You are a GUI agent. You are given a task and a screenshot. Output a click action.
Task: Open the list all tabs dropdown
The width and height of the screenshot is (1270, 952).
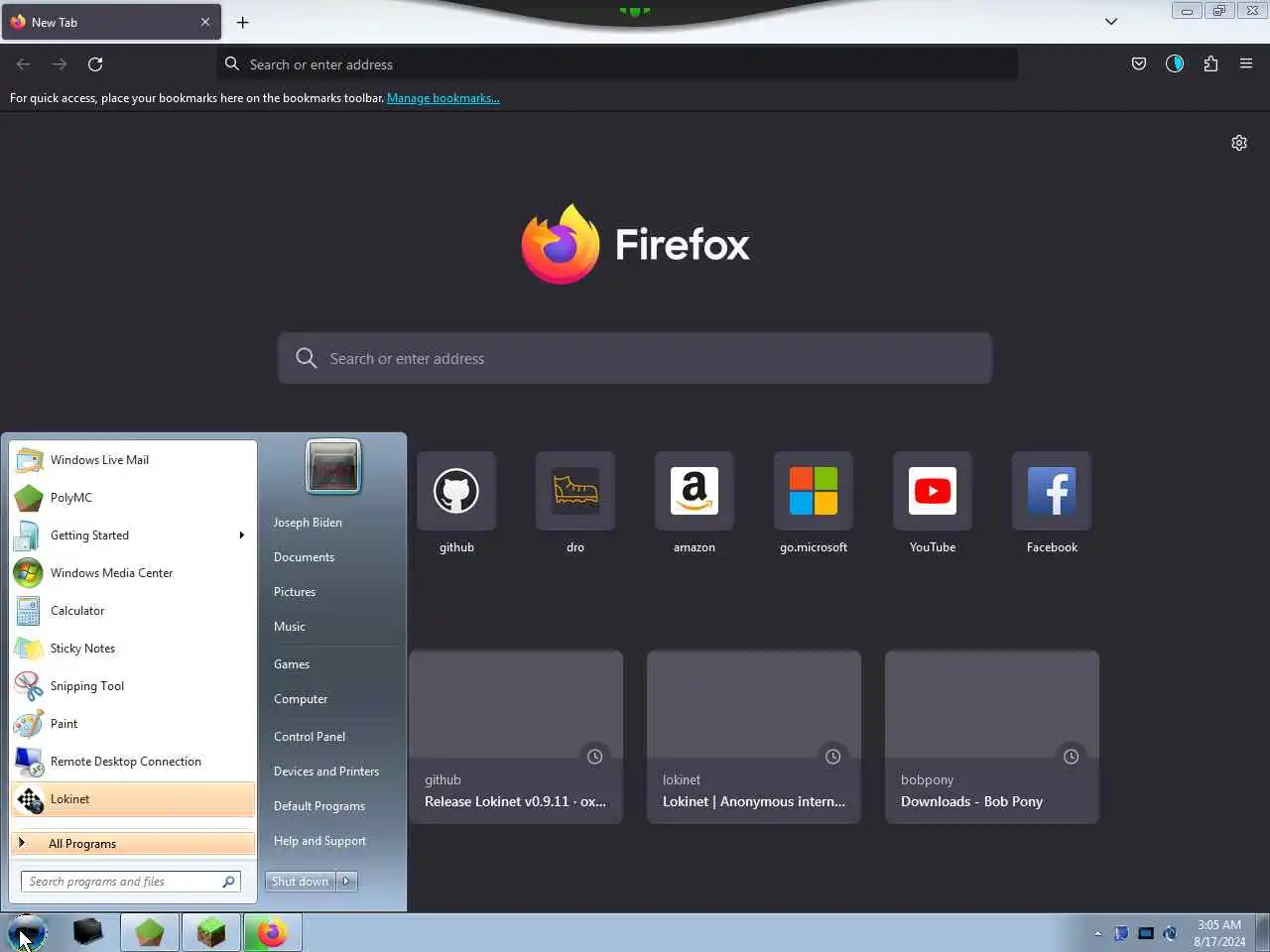tap(1111, 22)
